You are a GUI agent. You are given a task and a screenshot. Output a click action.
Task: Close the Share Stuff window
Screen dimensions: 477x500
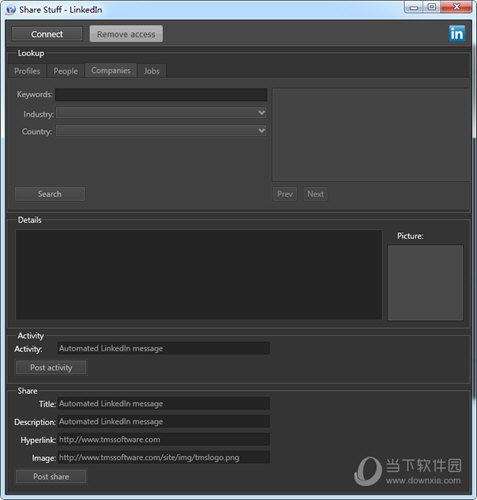pyautogui.click(x=456, y=7)
